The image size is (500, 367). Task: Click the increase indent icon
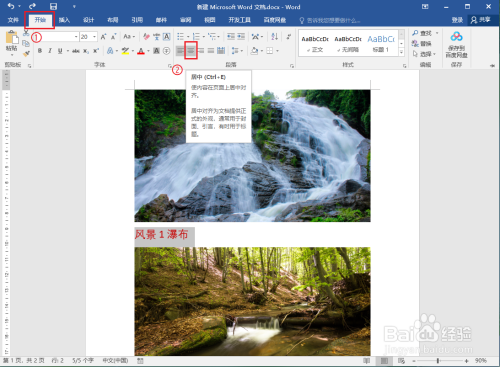[x=241, y=36]
